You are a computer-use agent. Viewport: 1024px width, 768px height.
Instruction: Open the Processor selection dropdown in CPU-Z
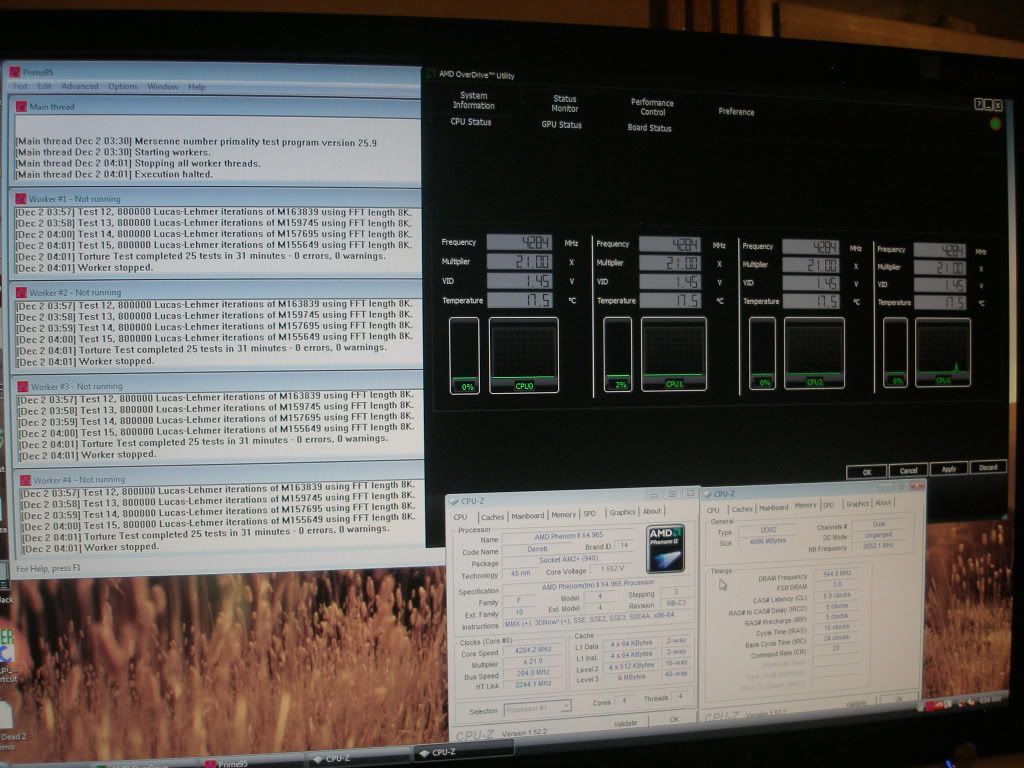coord(536,706)
